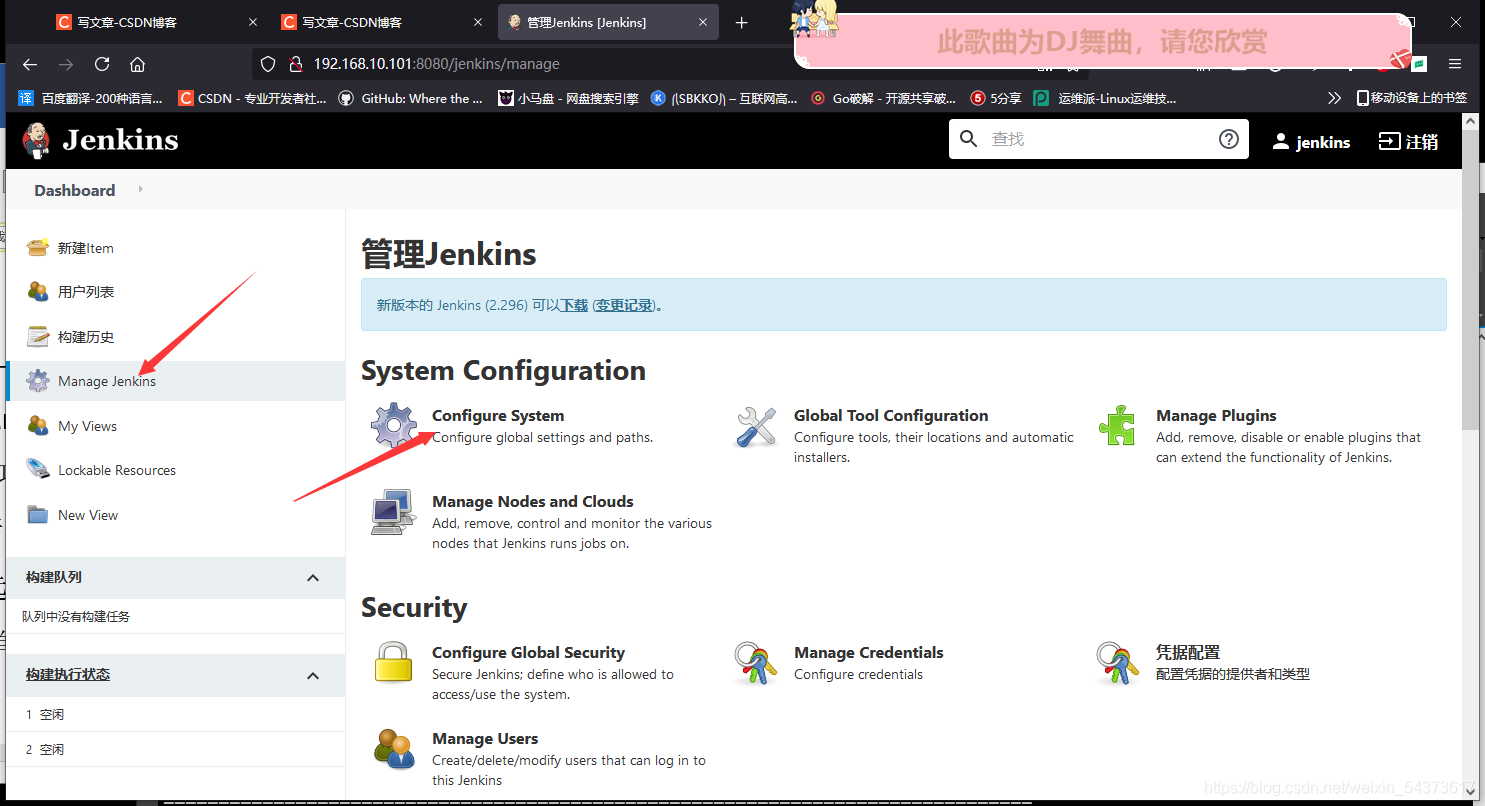Open the 小马盘 bookmark

[x=568, y=98]
